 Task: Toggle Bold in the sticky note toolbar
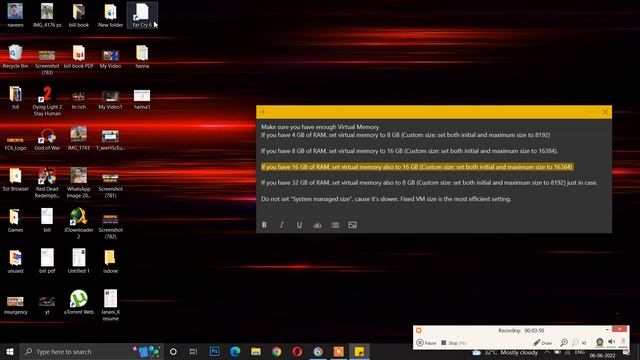point(264,225)
